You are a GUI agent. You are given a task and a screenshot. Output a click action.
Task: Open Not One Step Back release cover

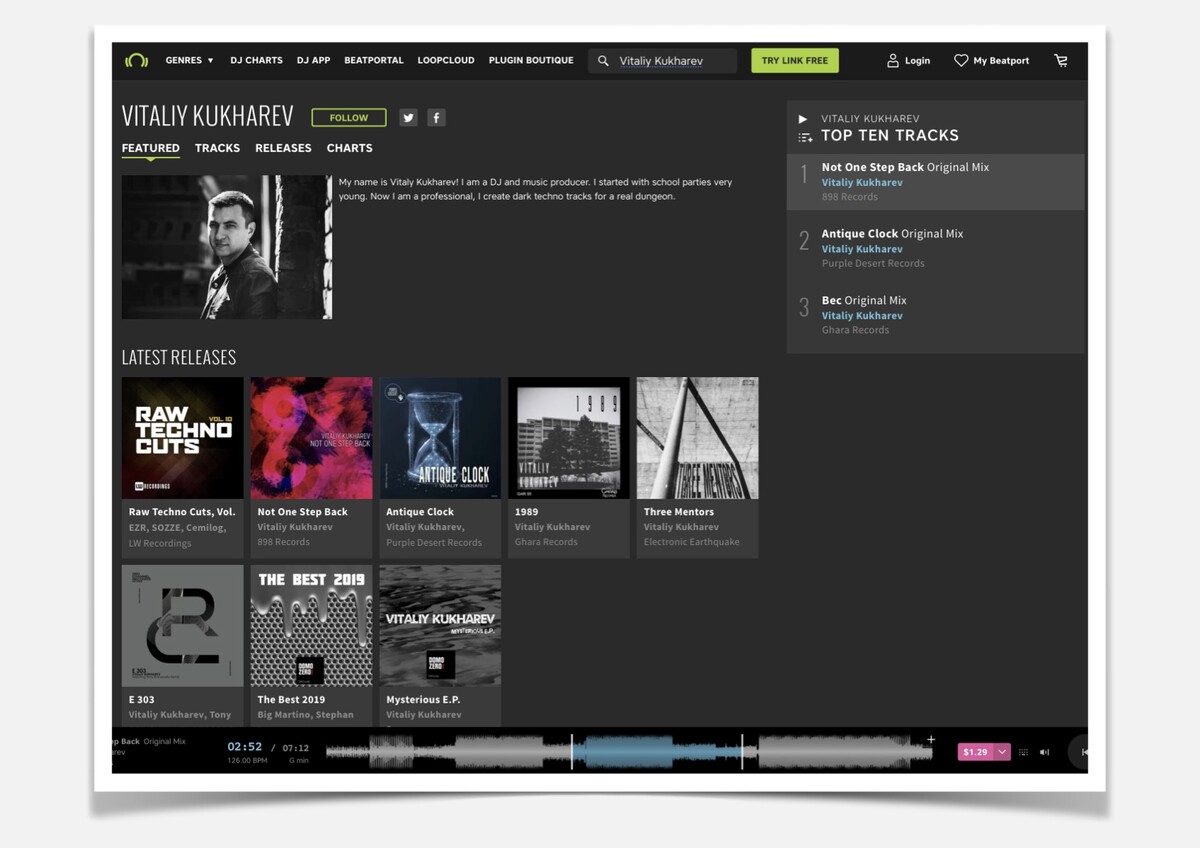click(x=311, y=438)
